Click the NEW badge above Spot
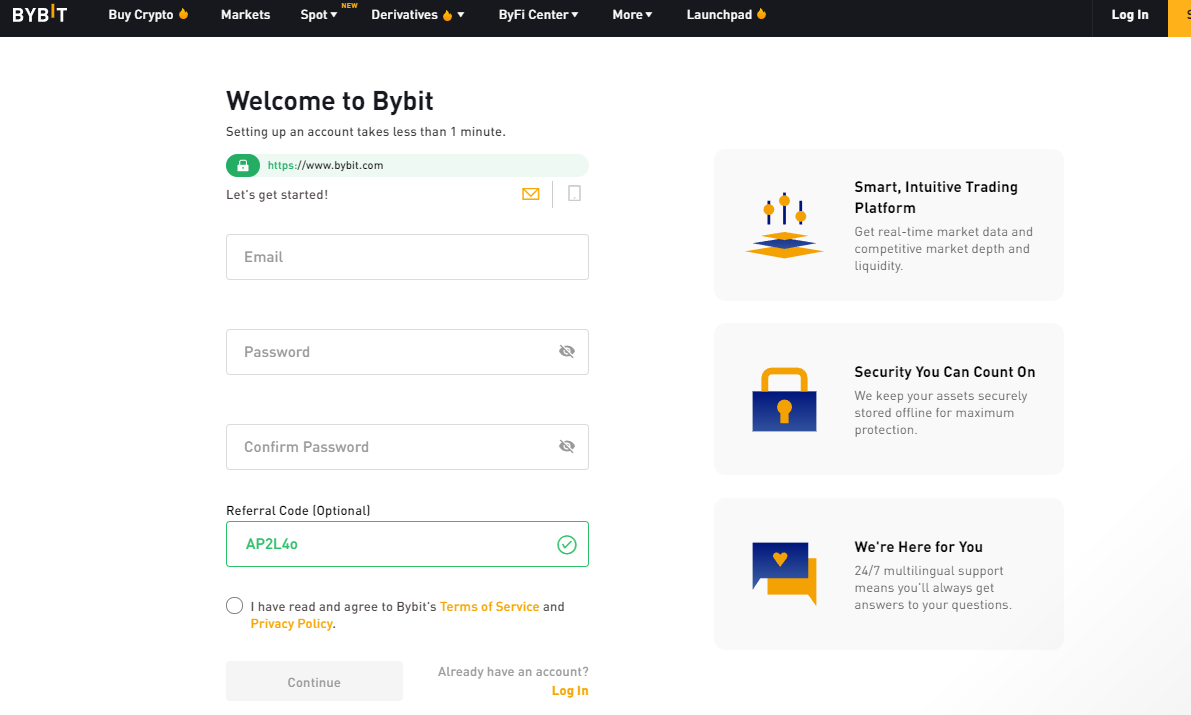The image size is (1191, 715). (349, 5)
